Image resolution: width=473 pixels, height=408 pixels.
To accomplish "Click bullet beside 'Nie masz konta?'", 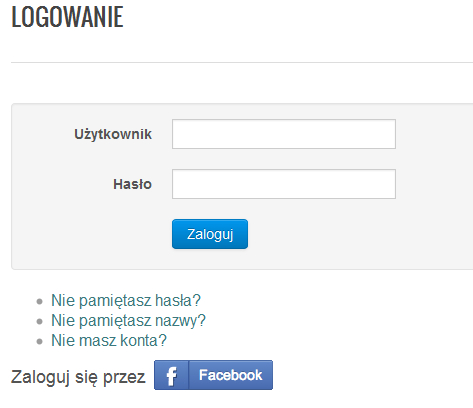I will click(40, 342).
